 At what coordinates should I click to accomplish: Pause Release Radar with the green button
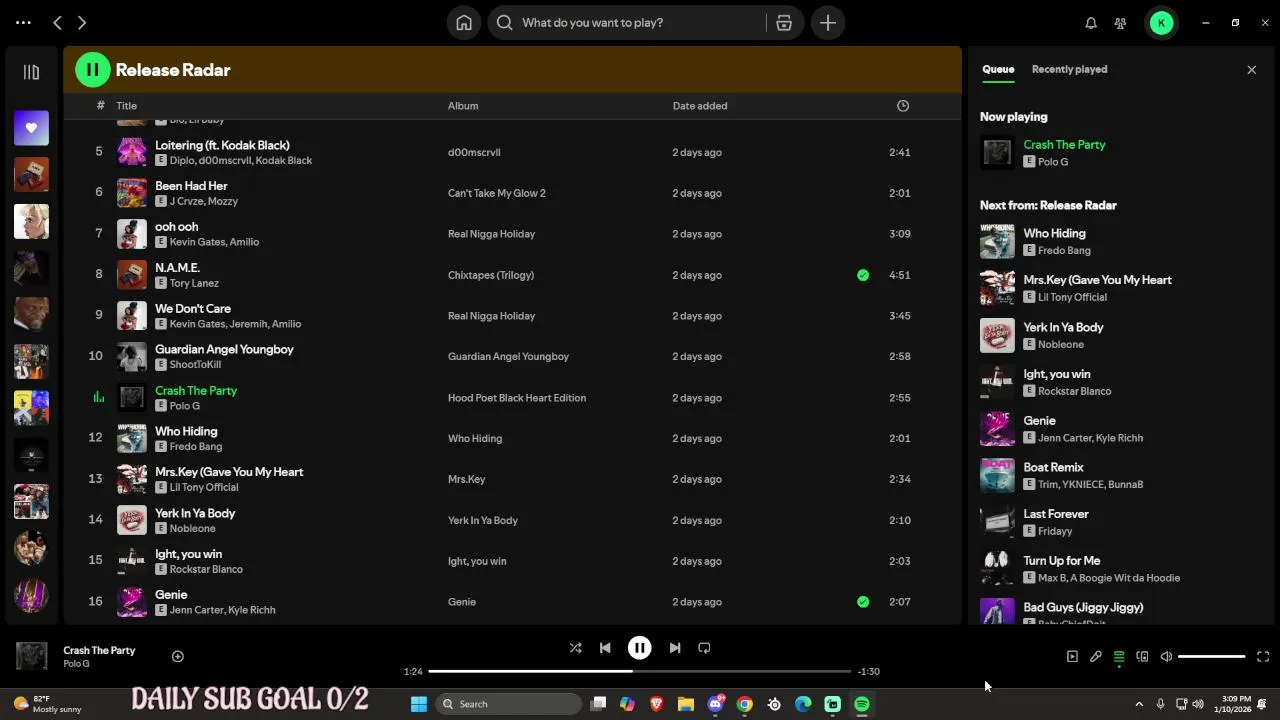pos(92,70)
